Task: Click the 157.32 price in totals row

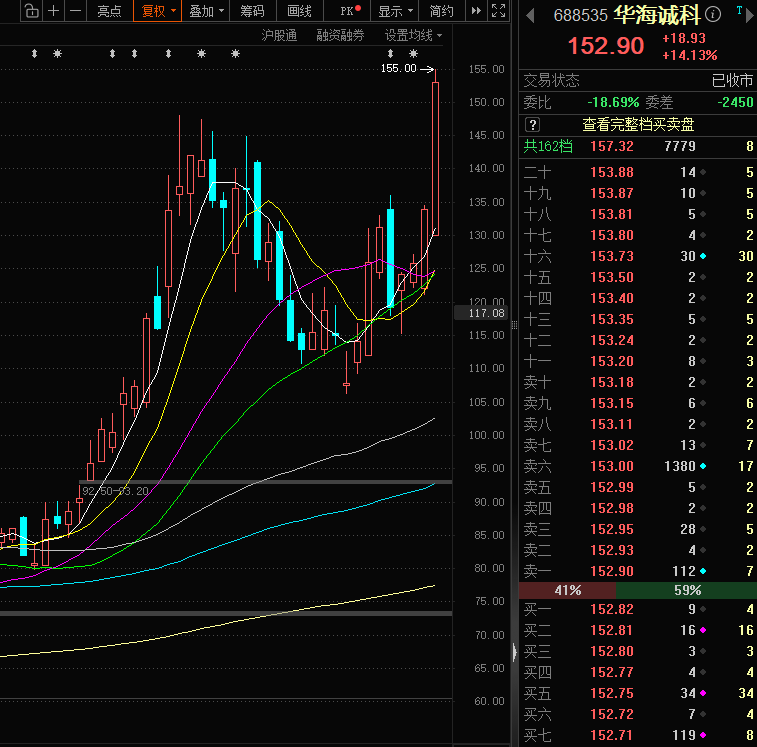Action: point(612,146)
